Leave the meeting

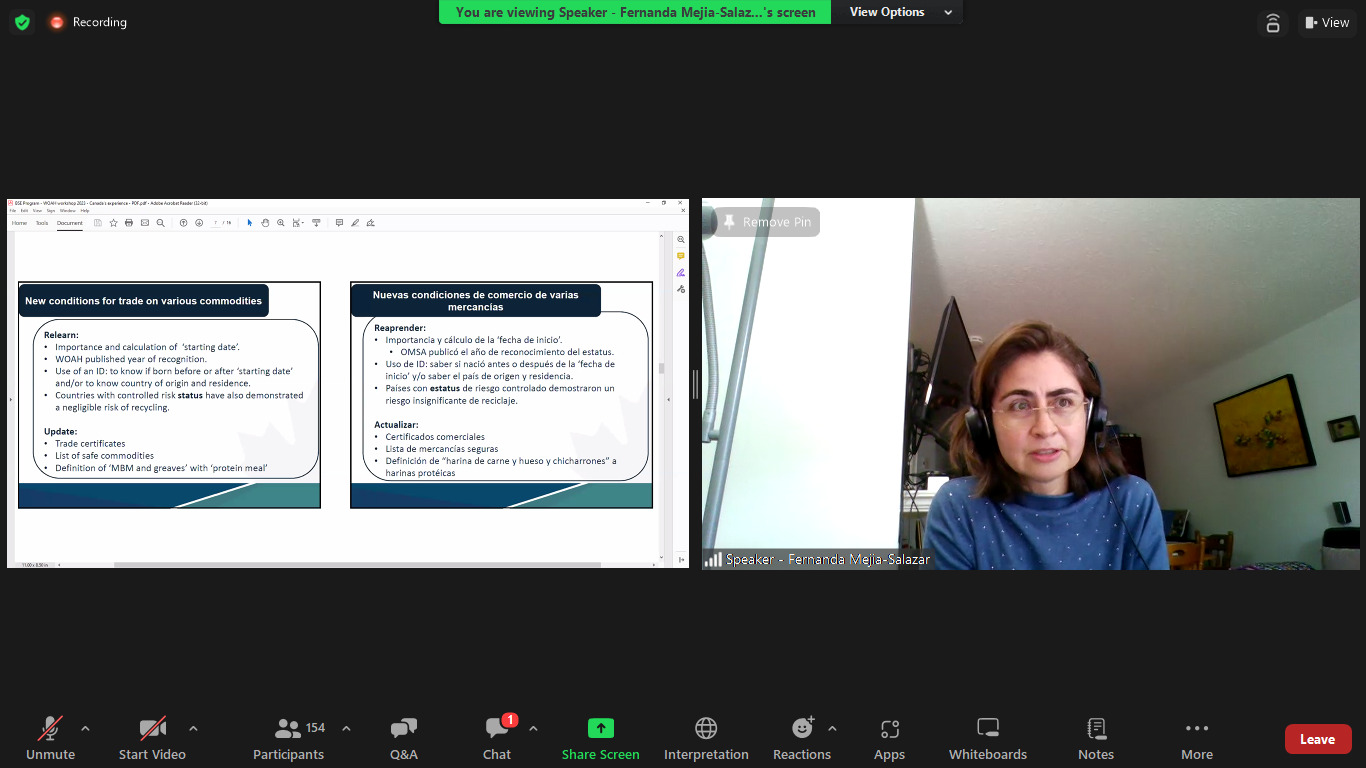(1317, 739)
